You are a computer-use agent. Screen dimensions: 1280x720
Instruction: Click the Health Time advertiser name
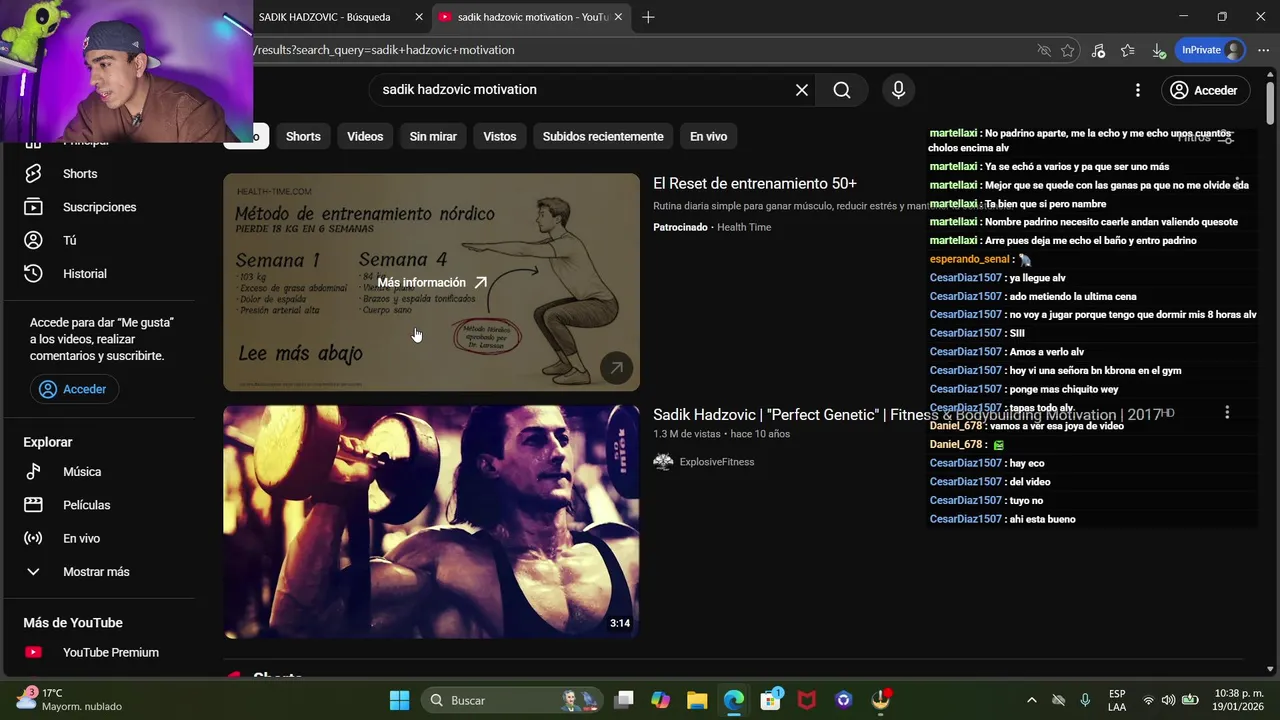pos(744,227)
